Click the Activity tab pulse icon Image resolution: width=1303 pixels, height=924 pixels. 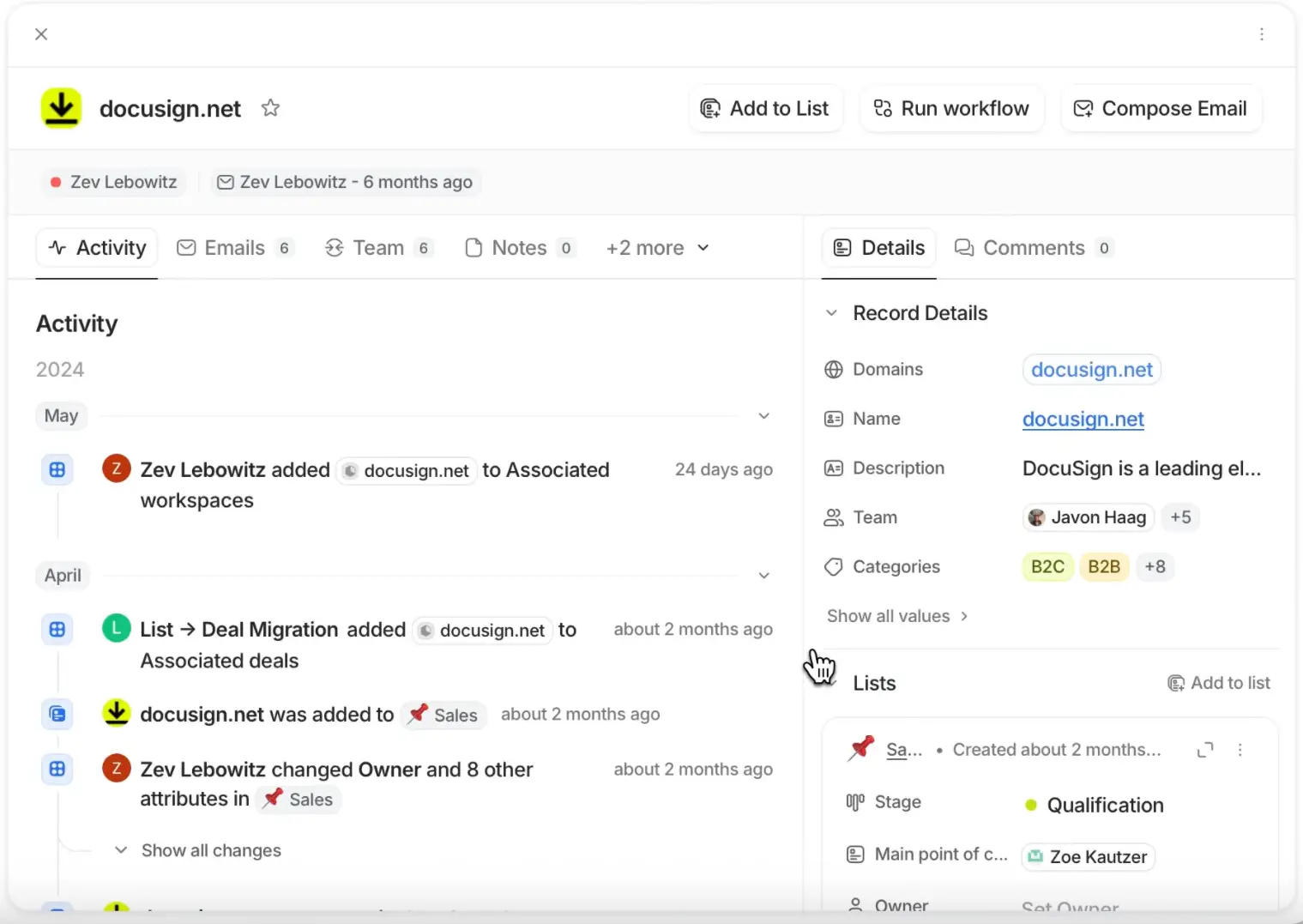57,248
